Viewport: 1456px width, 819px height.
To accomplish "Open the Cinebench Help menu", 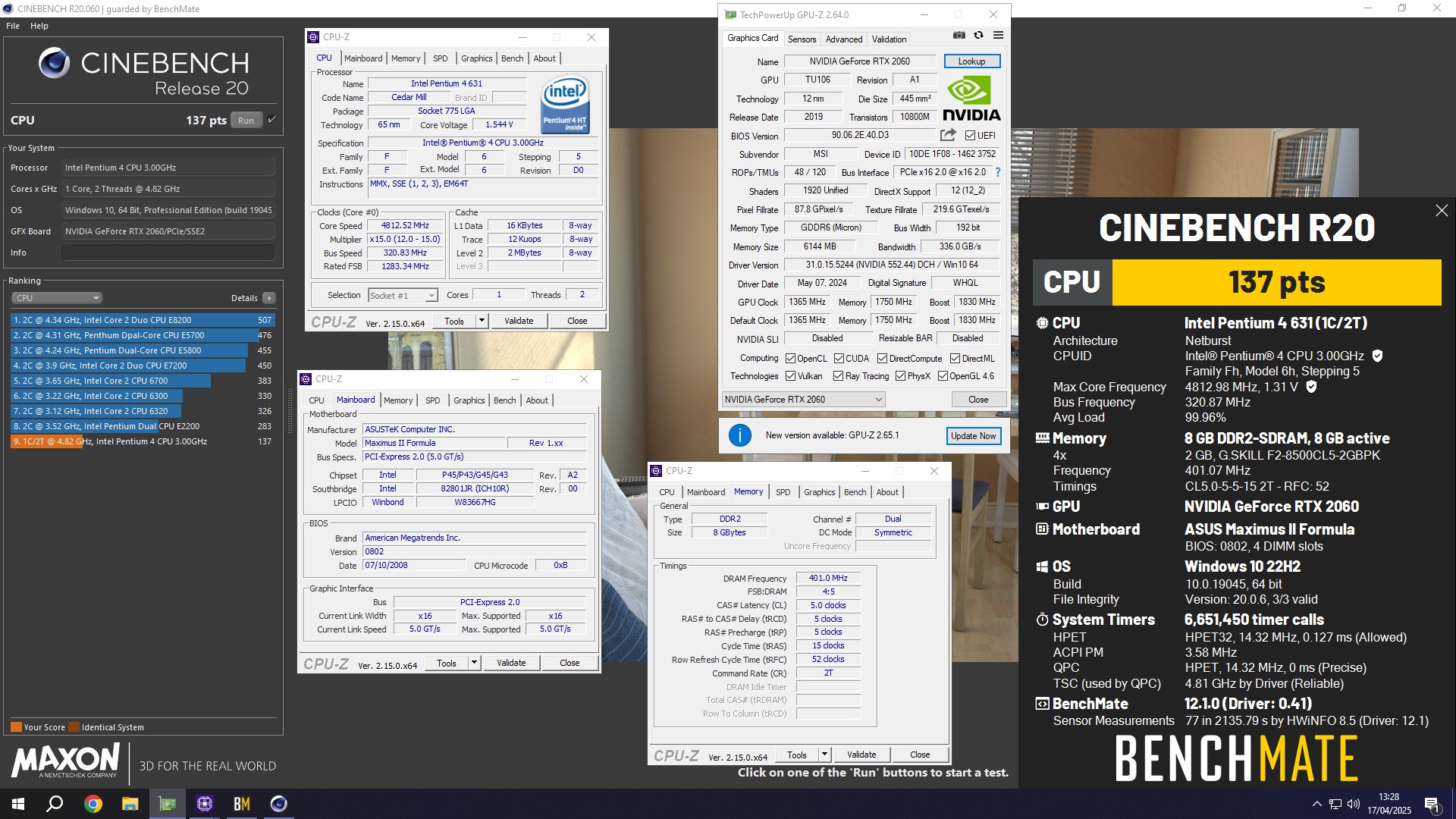I will pyautogui.click(x=39, y=26).
